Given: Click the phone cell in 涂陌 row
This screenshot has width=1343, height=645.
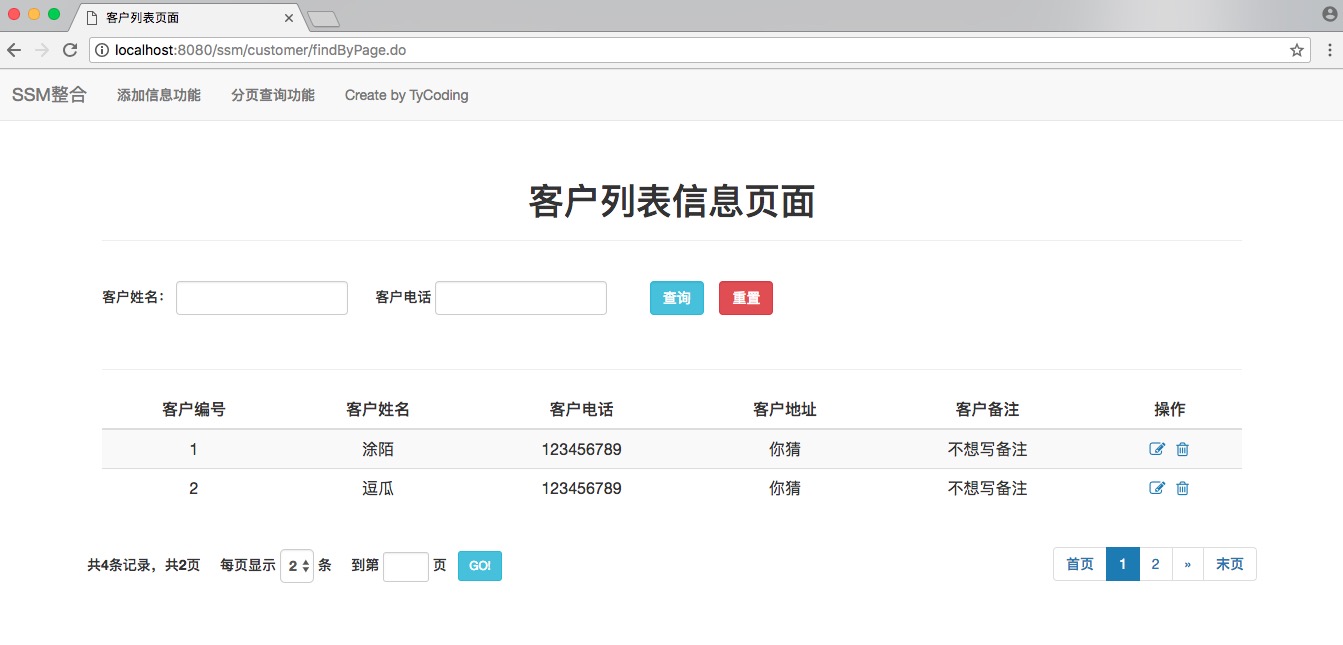Looking at the screenshot, I should tap(582, 449).
